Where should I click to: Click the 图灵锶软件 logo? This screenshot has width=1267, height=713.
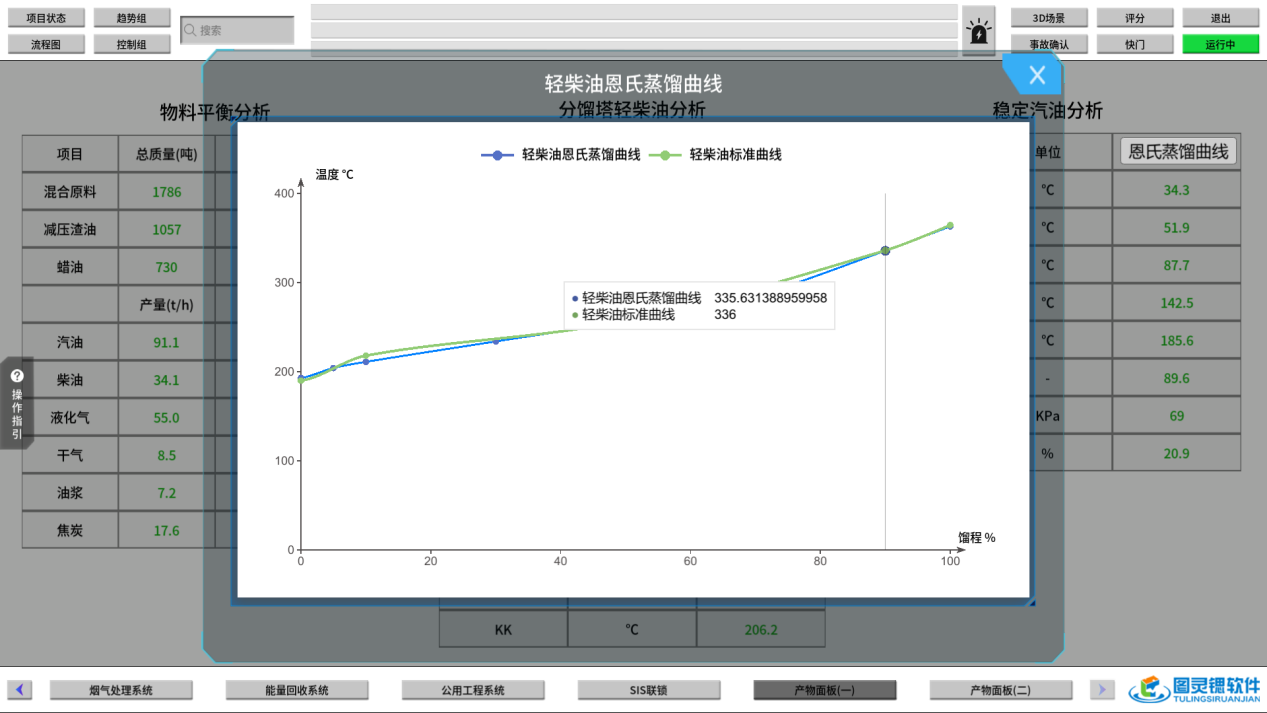coord(1194,689)
